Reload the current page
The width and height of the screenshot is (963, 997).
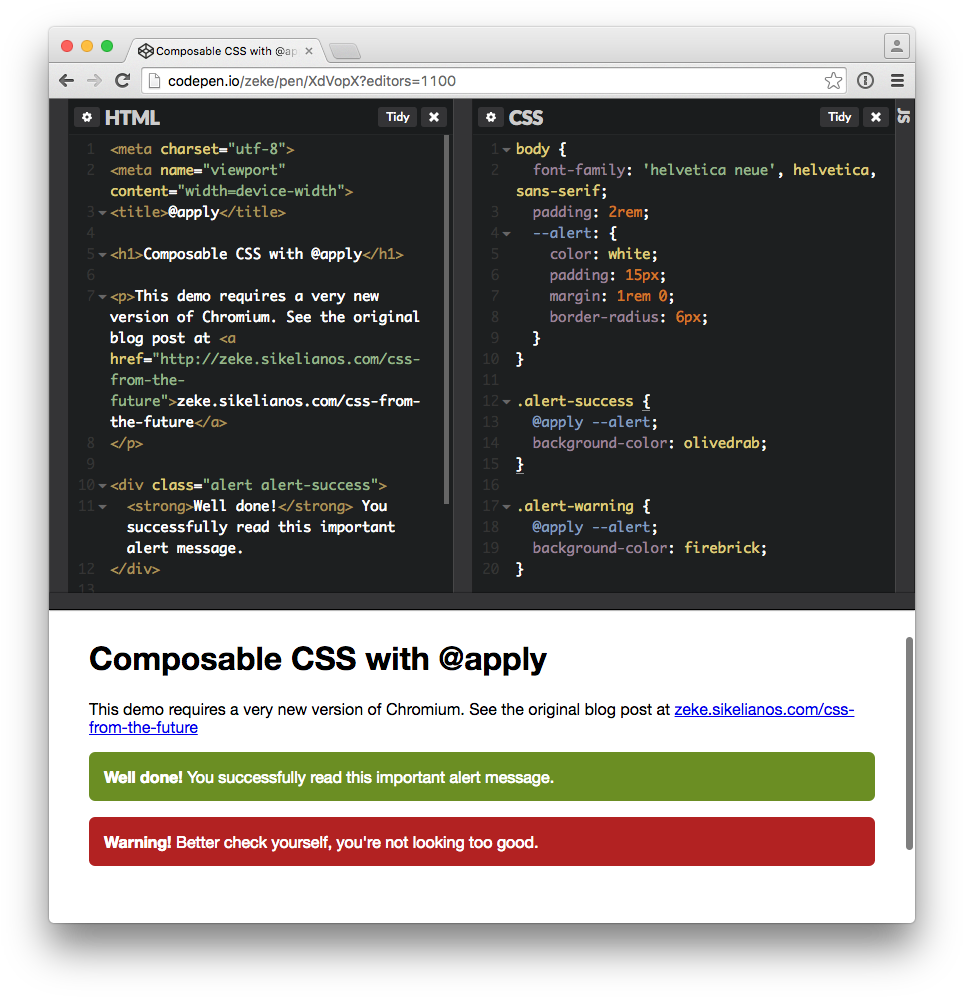pos(123,81)
